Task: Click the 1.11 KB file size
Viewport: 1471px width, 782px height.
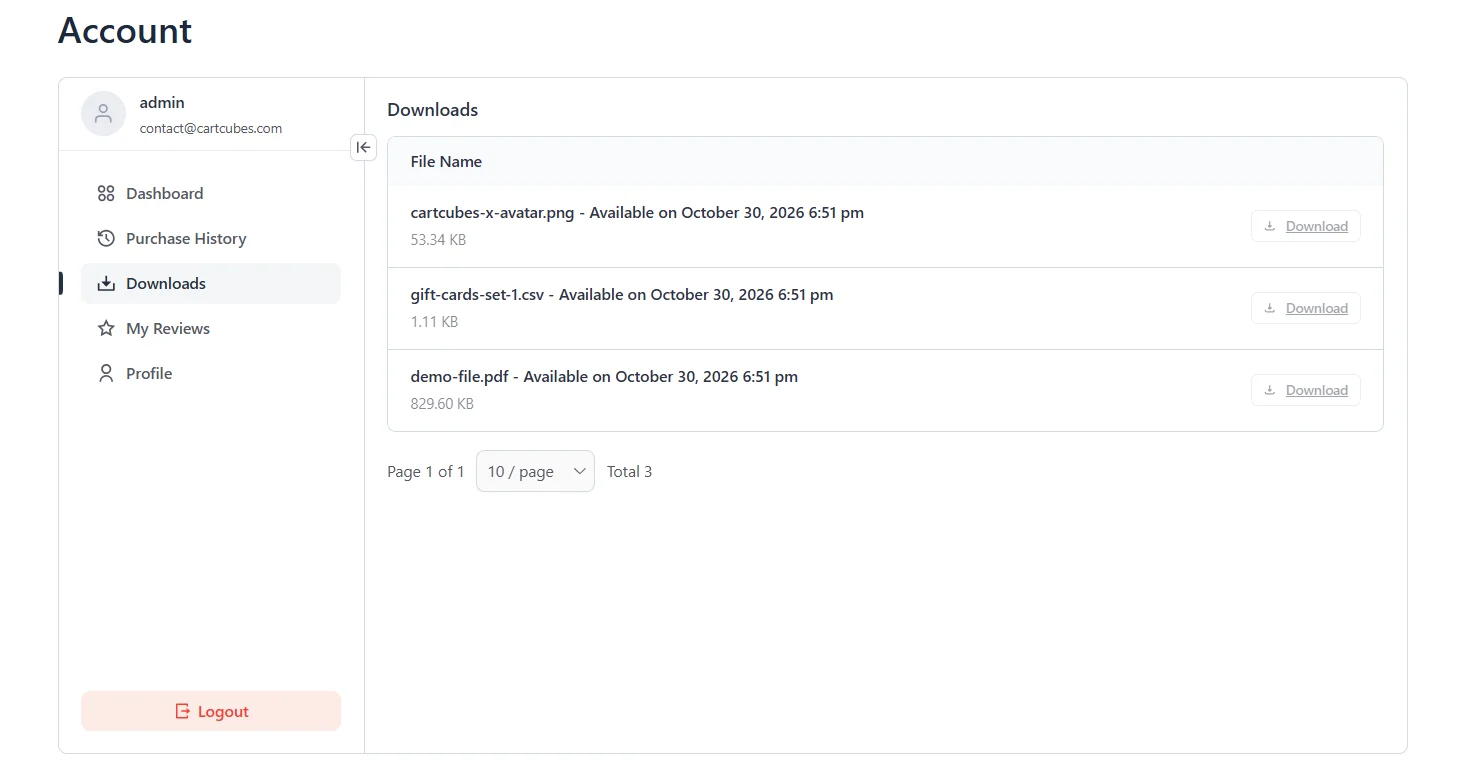Action: click(x=434, y=322)
